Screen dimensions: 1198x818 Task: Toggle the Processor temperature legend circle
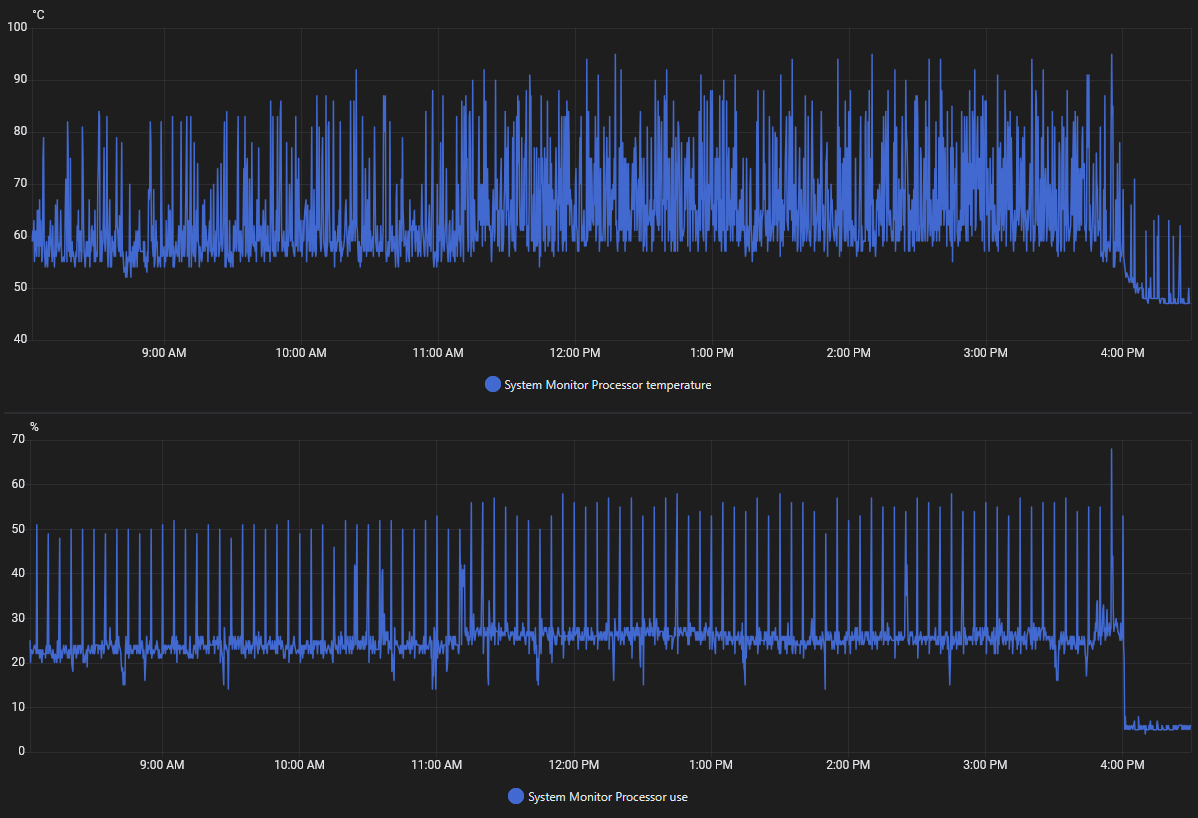point(493,384)
